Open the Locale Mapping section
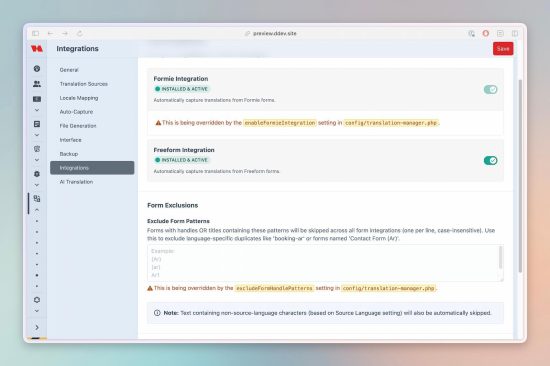The height and width of the screenshot is (366, 550). click(x=92, y=98)
